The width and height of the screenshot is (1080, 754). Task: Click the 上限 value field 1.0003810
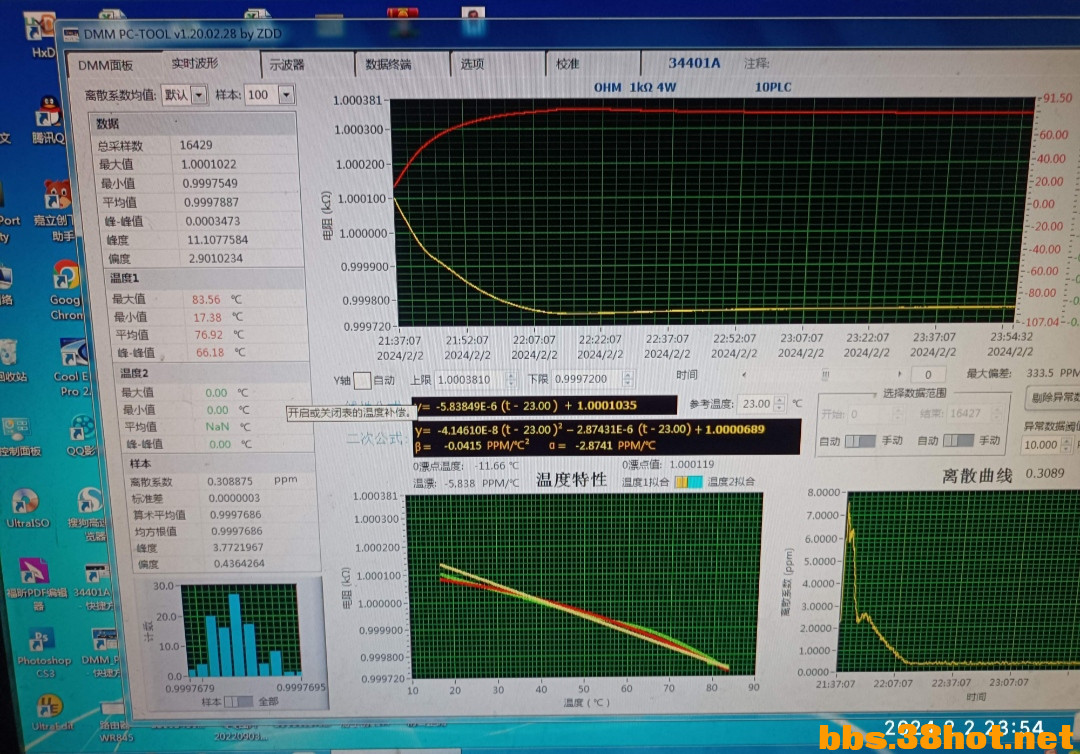click(470, 379)
